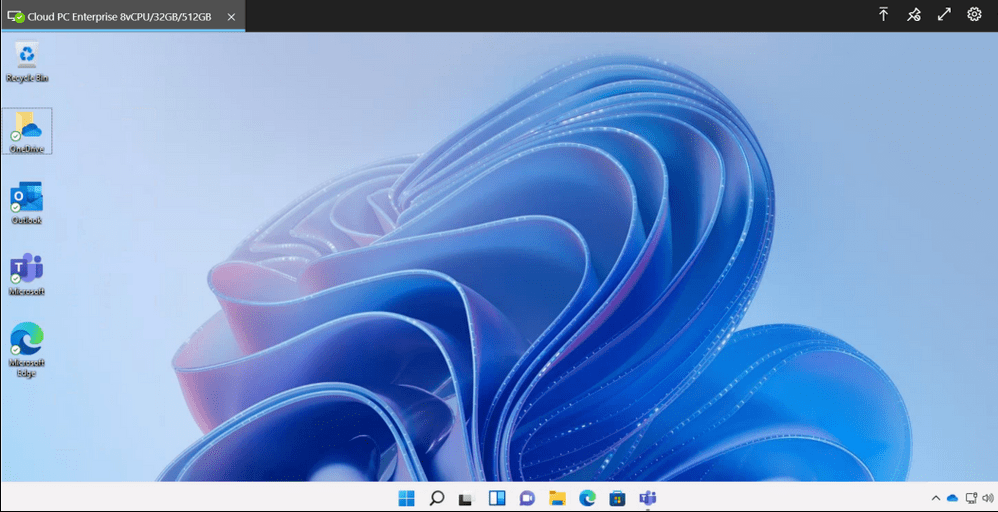Open the Windows Start menu

(x=406, y=498)
